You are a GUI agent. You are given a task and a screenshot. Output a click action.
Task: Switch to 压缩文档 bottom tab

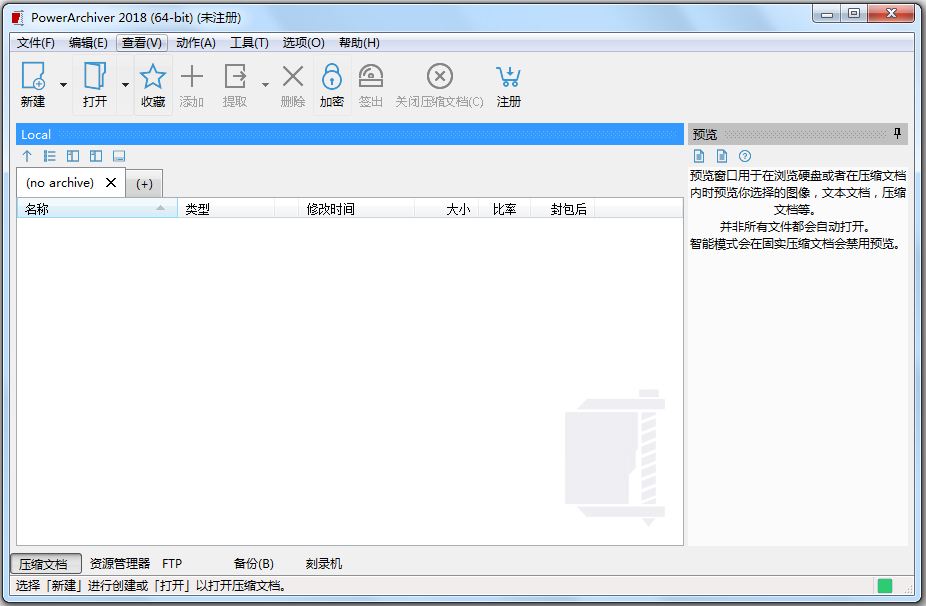(x=45, y=564)
